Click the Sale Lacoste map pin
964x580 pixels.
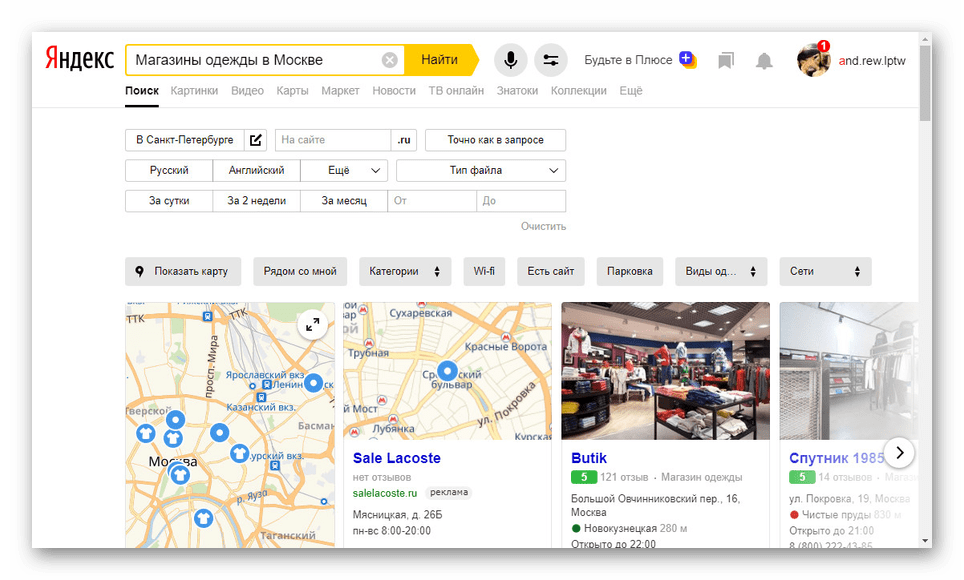(448, 371)
